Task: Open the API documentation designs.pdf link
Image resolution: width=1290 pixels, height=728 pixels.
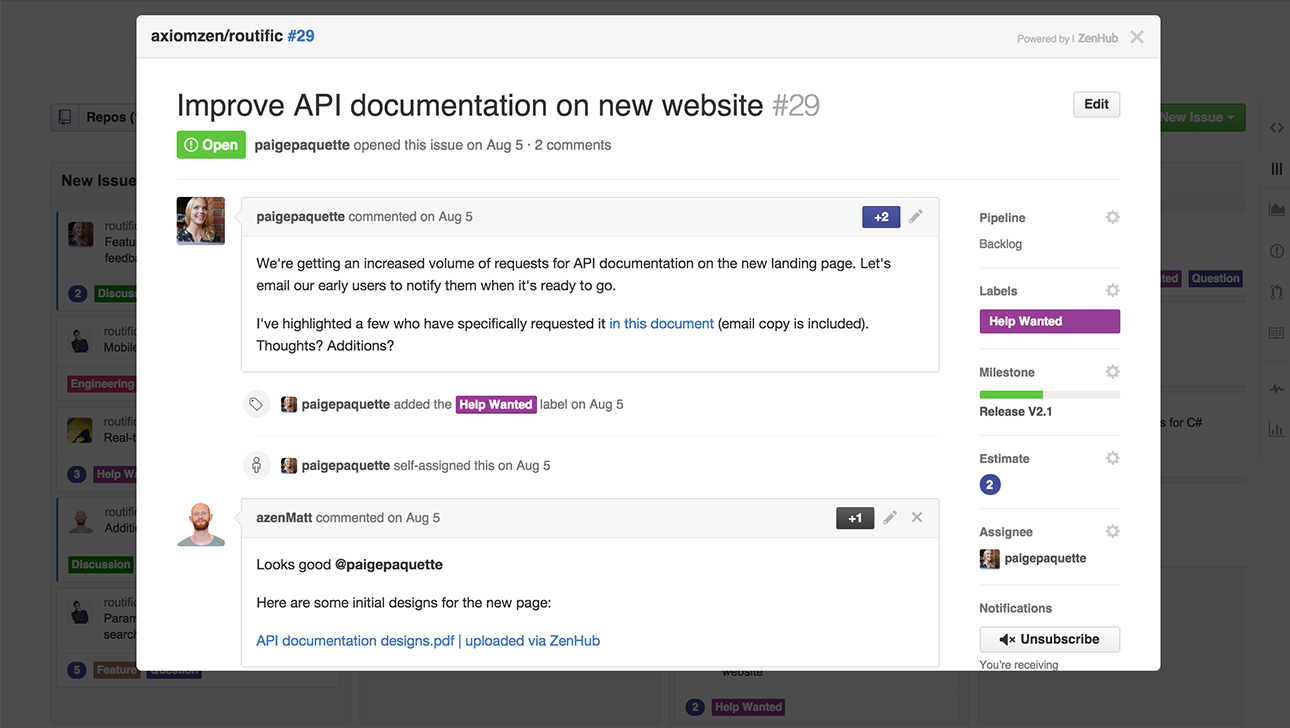Action: click(428, 641)
